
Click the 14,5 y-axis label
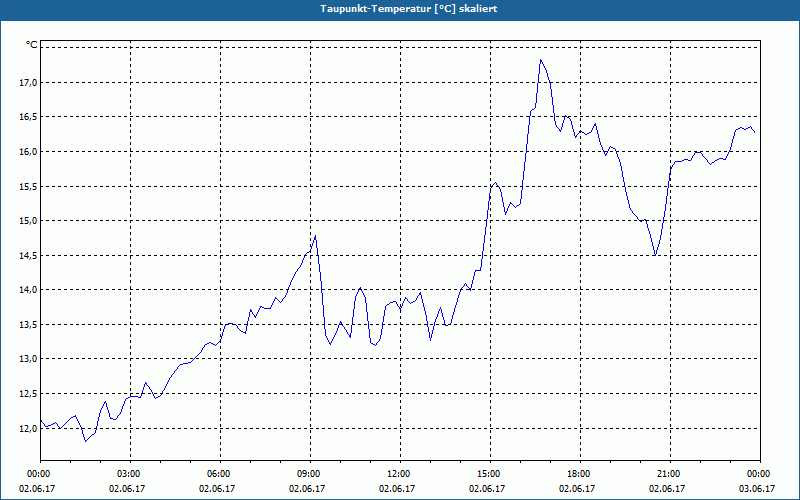pyautogui.click(x=28, y=255)
